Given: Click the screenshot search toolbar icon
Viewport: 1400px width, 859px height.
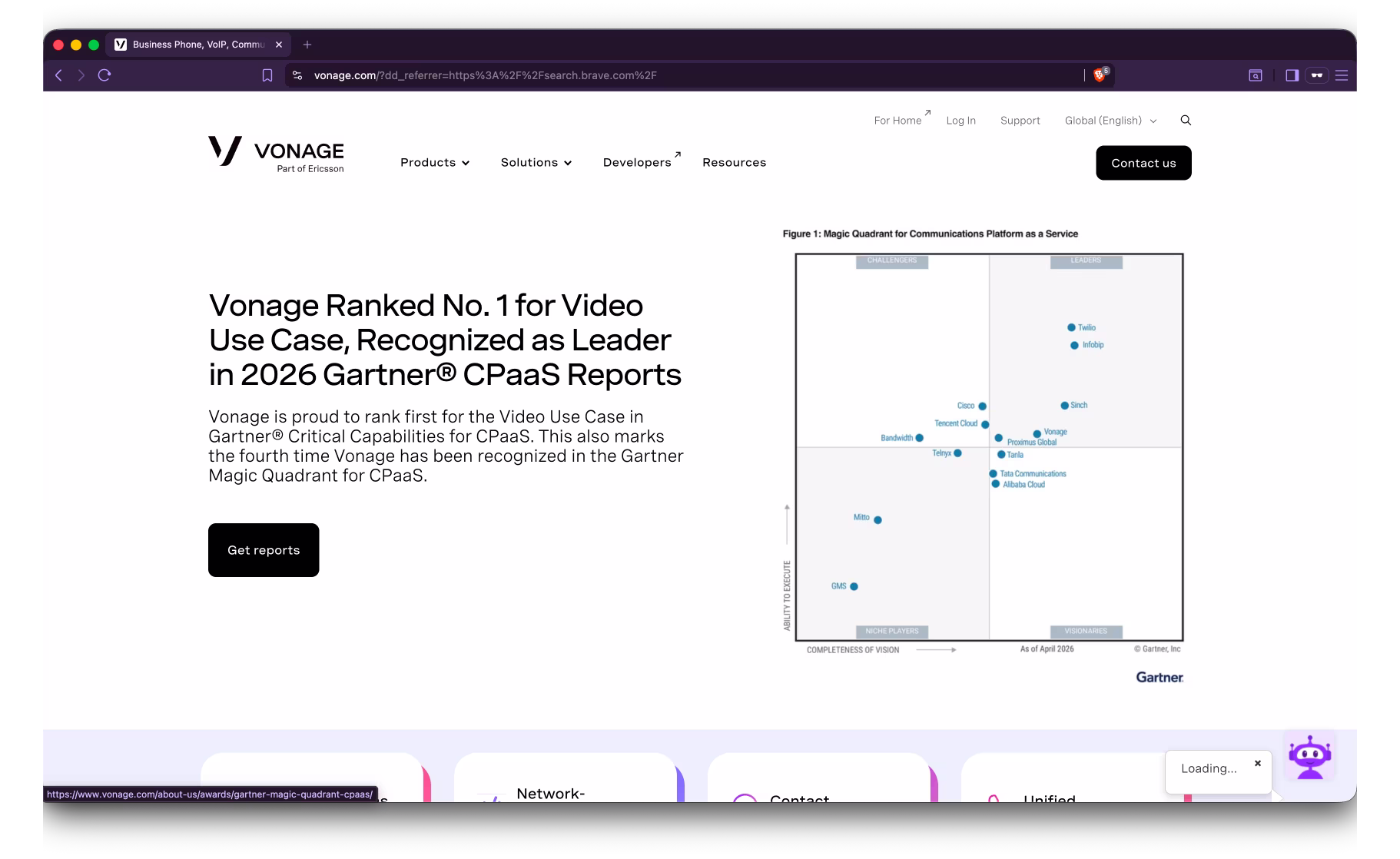Looking at the screenshot, I should click(1255, 75).
